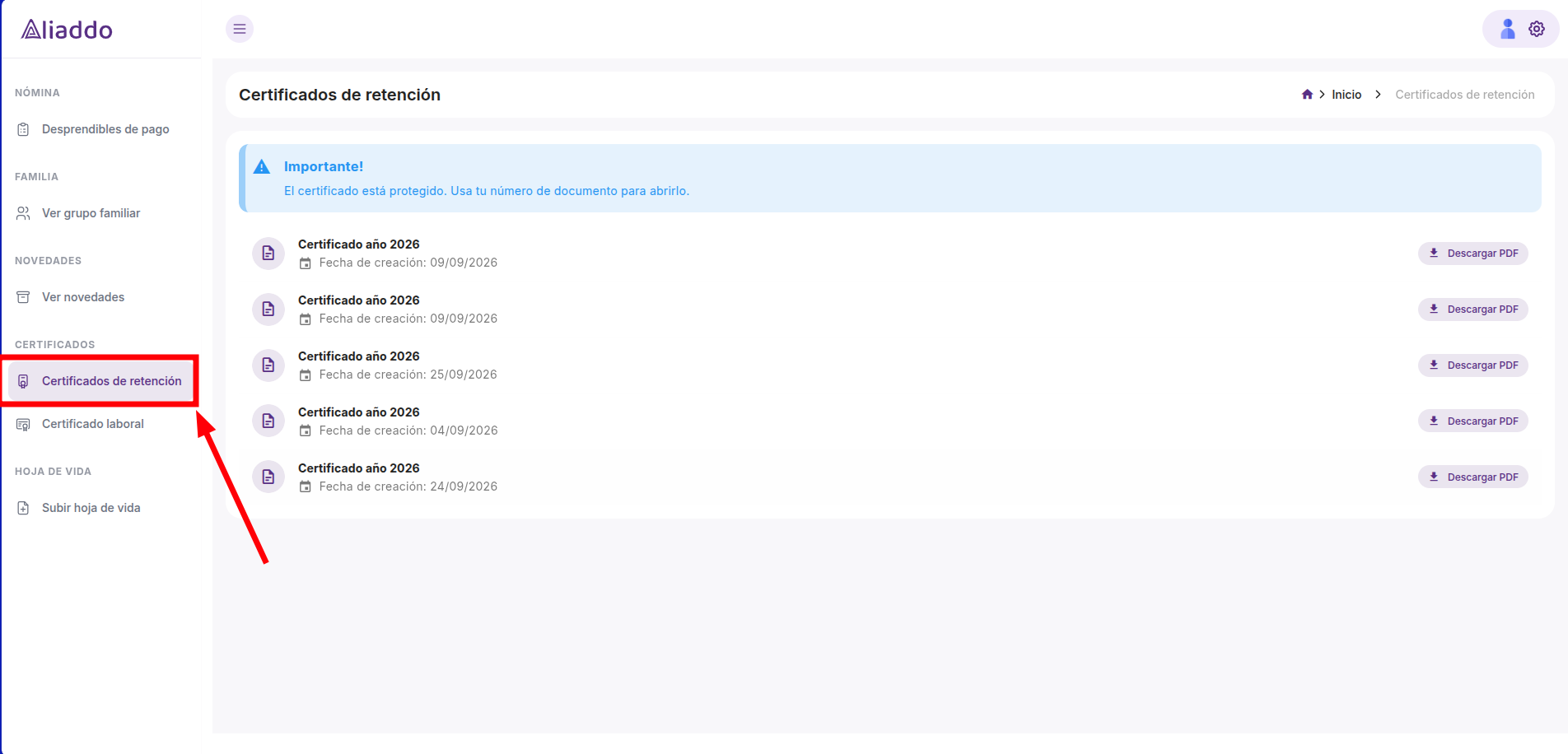Open the user profile icon
1568x754 pixels.
click(1507, 29)
